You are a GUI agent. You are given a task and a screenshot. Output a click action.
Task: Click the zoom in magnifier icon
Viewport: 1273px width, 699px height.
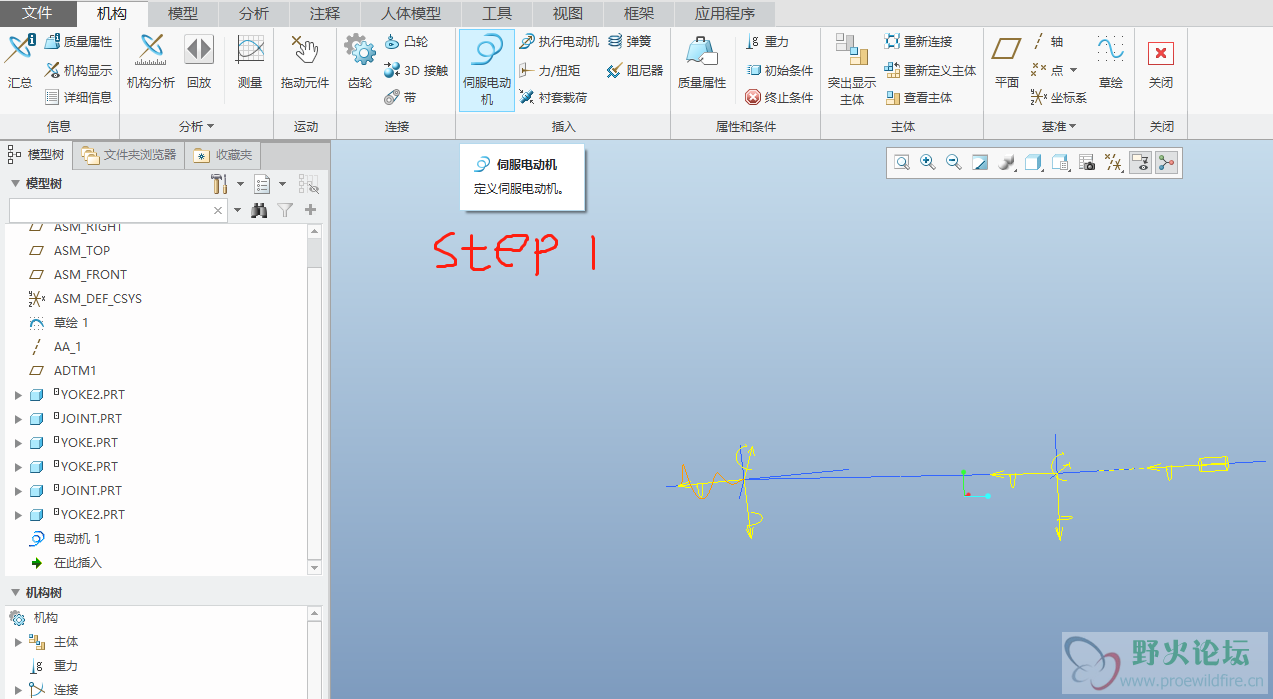pos(928,163)
